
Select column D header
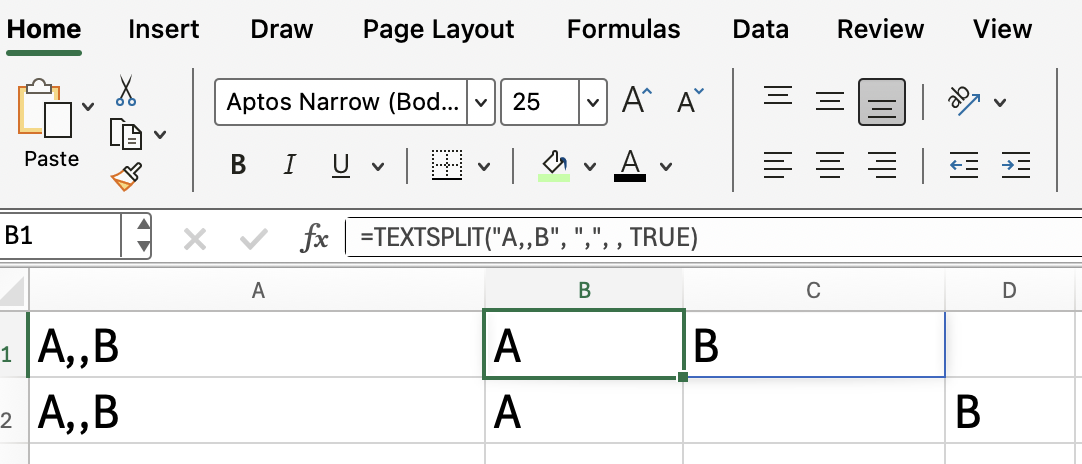[x=1009, y=291]
